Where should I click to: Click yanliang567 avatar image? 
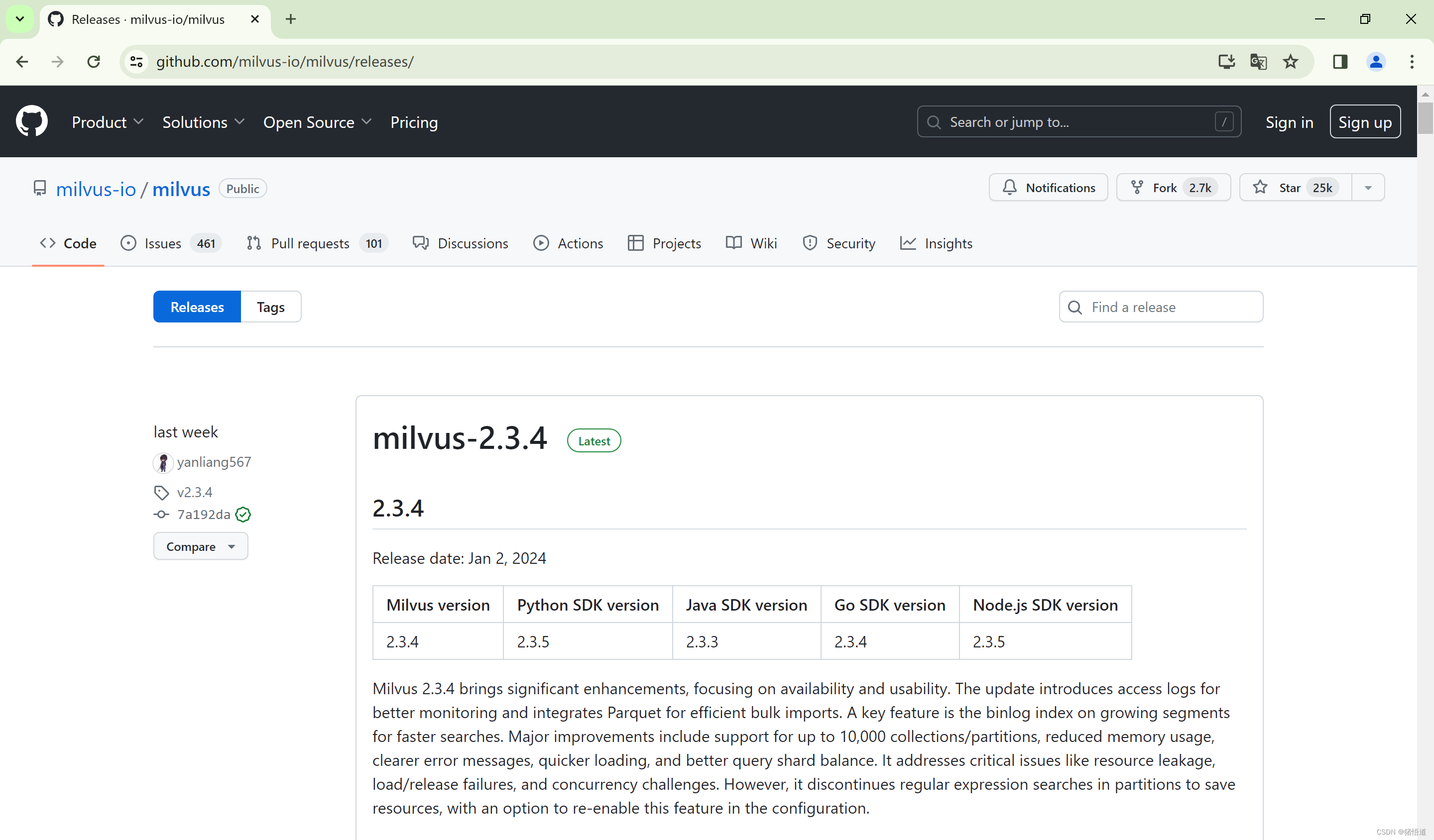tap(163, 462)
